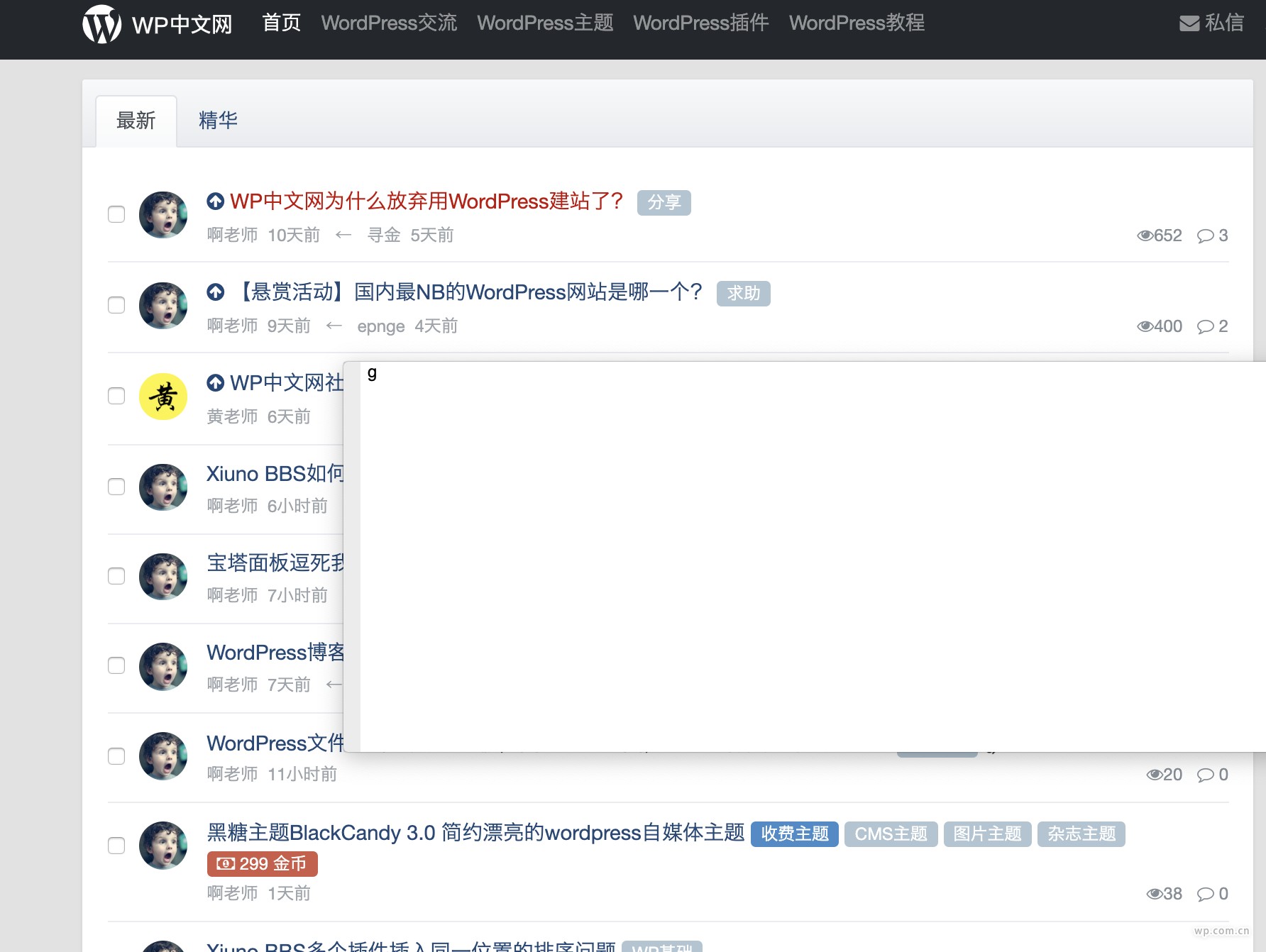Tick checkbox for 黑糖主题BlackCandy post
This screenshot has height=952, width=1266.
116,846
